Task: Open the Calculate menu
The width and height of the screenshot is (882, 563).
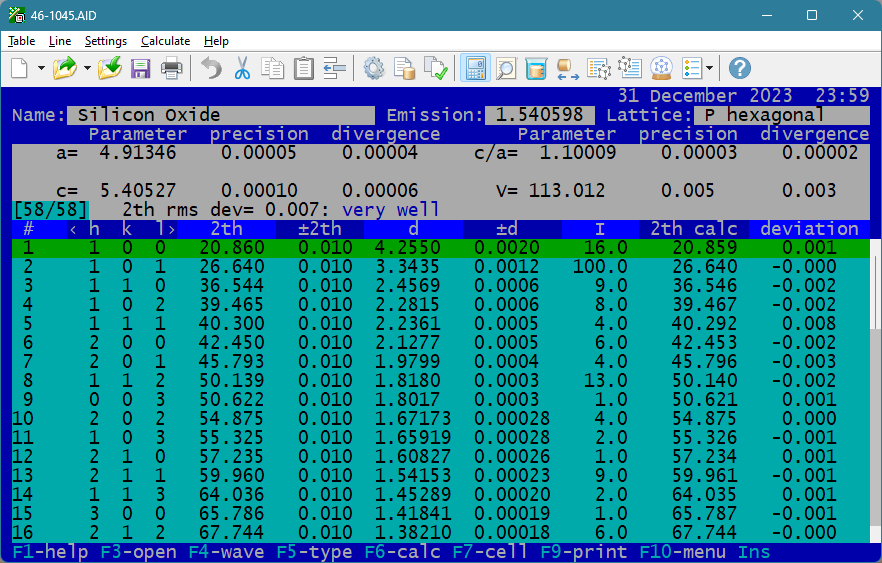Action: pos(165,41)
